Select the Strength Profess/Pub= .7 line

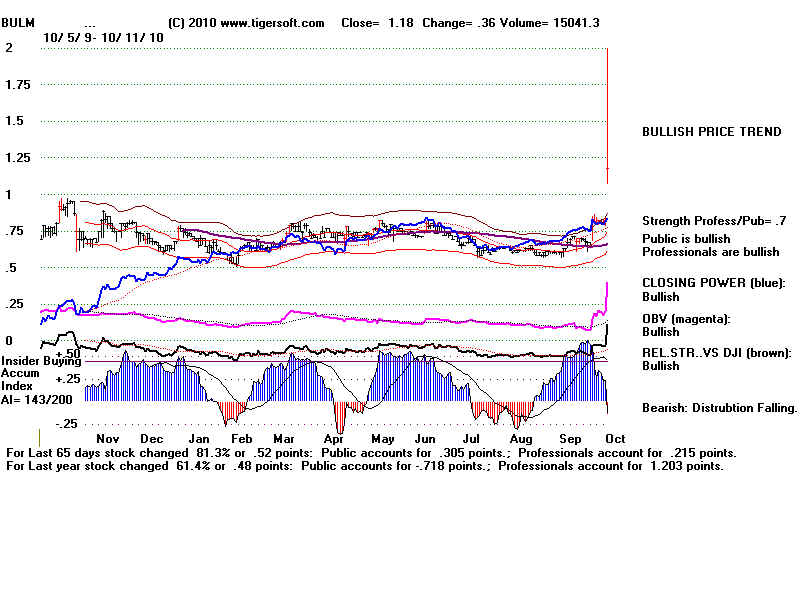point(714,221)
